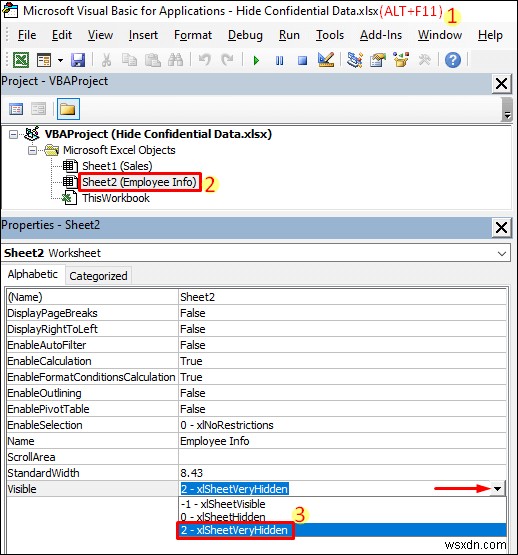Click the Break pause icon
Image resolution: width=518 pixels, height=555 pixels.
(x=279, y=61)
